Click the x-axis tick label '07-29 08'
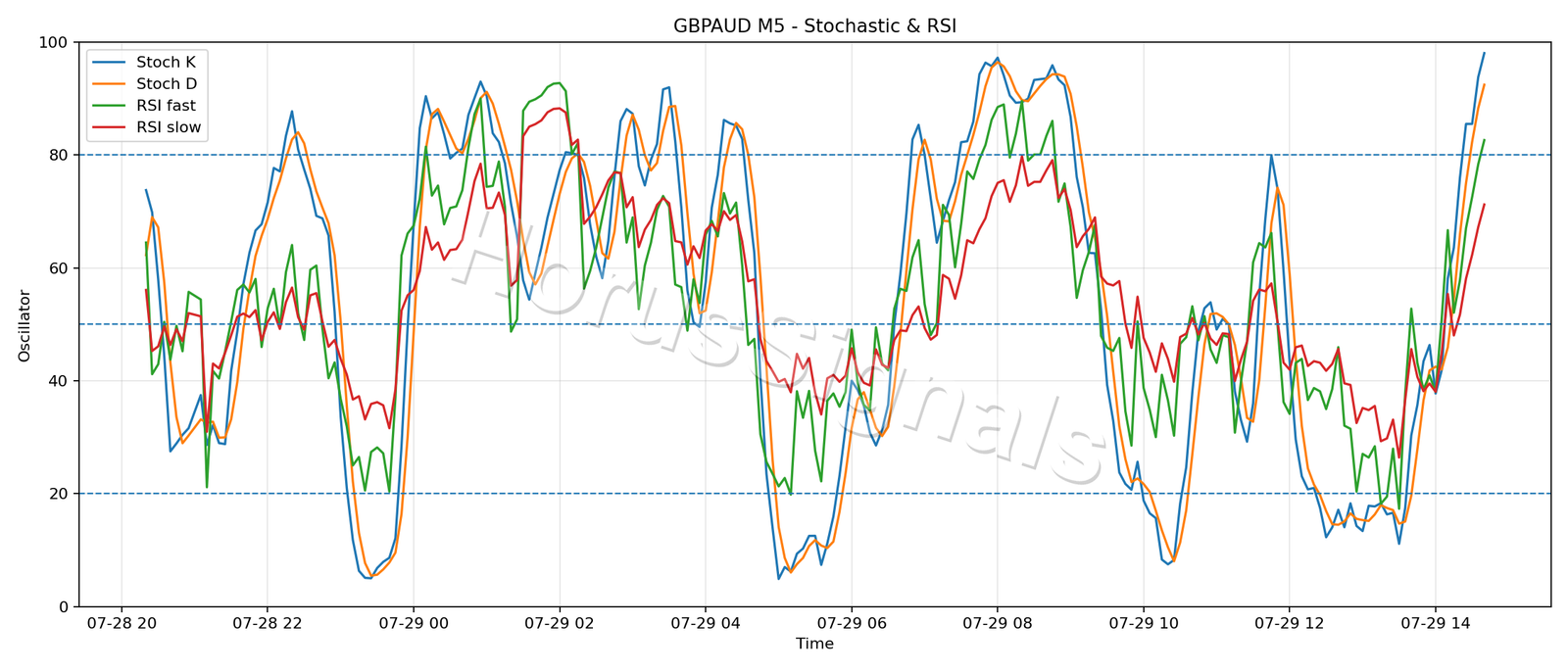 click(x=997, y=623)
